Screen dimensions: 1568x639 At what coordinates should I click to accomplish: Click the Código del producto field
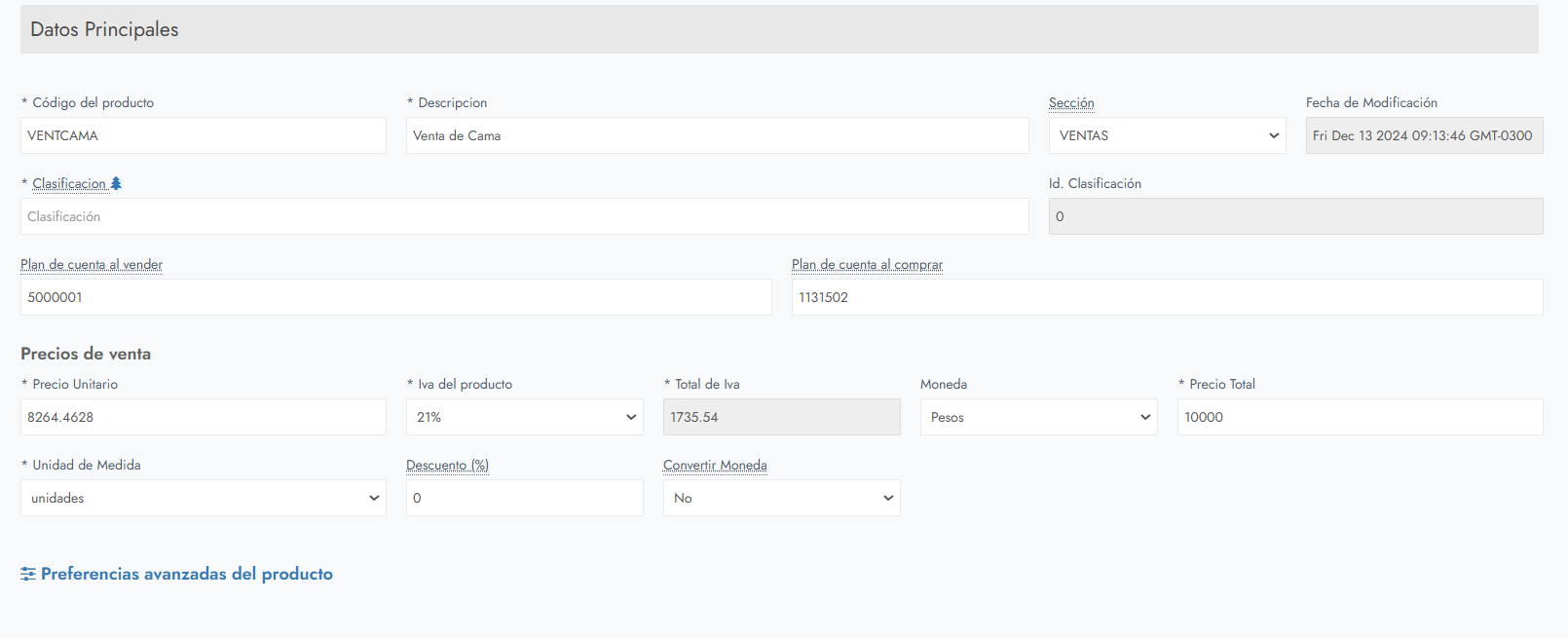[x=203, y=135]
